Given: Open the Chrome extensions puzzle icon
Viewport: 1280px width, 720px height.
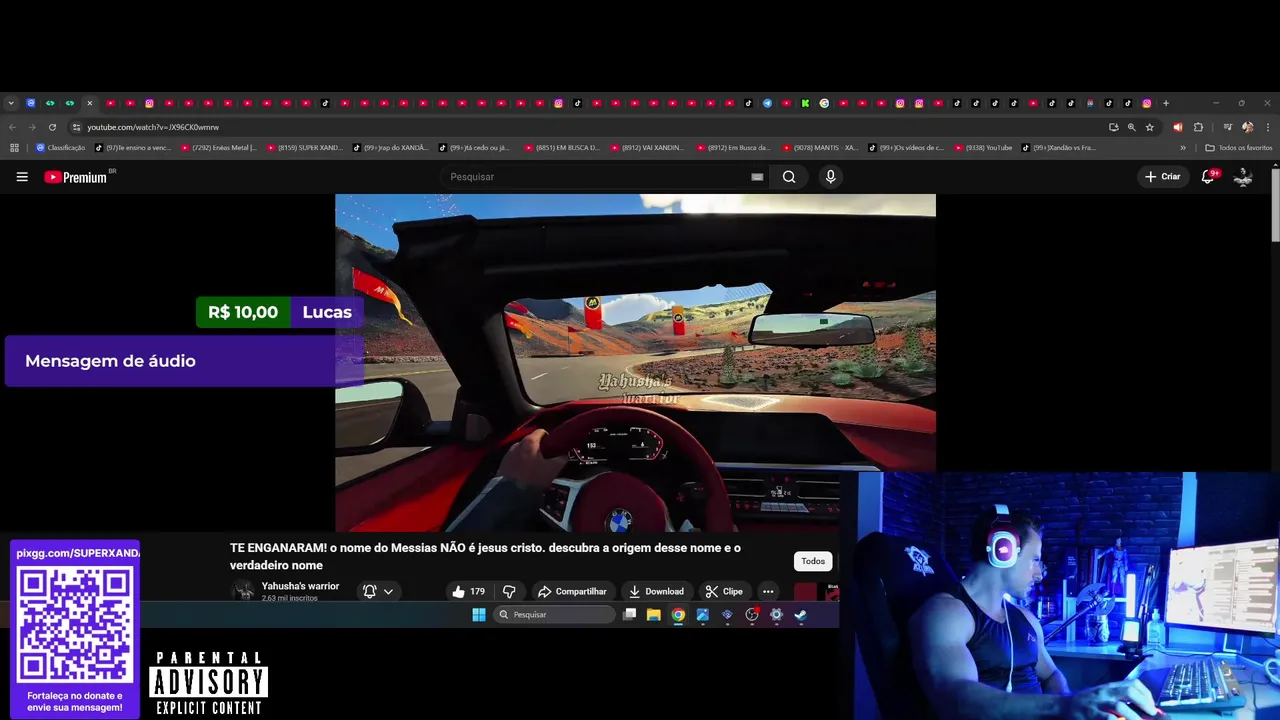Looking at the screenshot, I should click(x=1198, y=127).
